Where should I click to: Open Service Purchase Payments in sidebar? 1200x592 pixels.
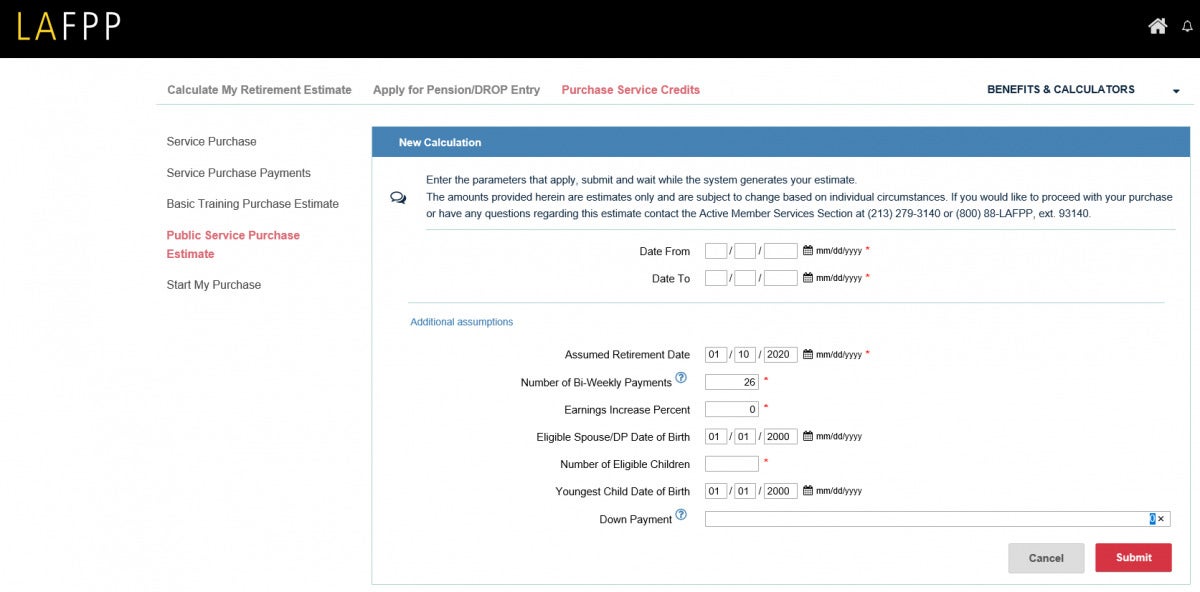click(238, 173)
